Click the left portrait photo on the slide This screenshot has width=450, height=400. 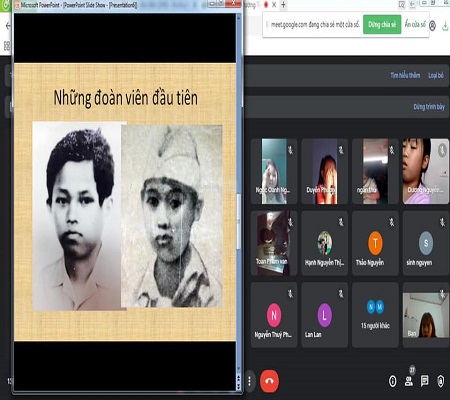(77, 216)
